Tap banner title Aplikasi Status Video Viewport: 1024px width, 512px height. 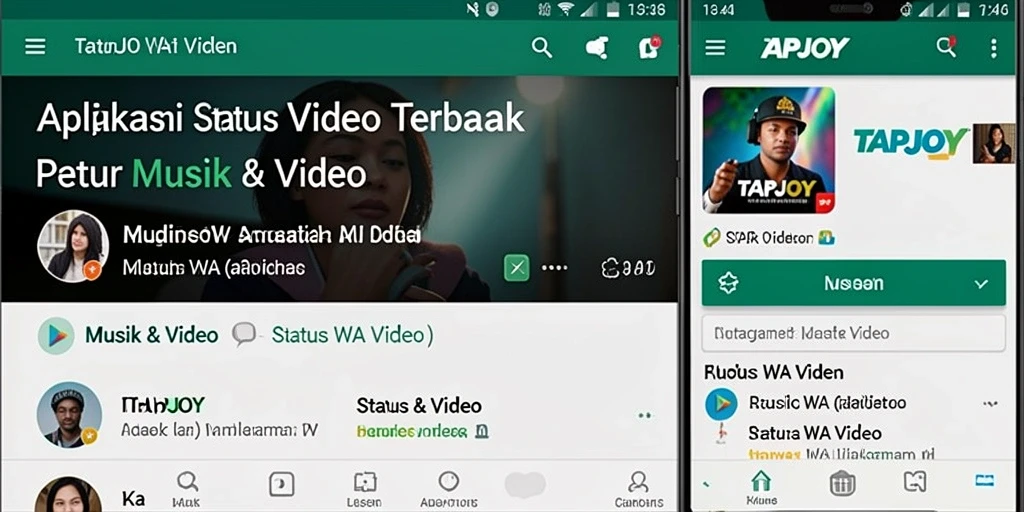281,119
